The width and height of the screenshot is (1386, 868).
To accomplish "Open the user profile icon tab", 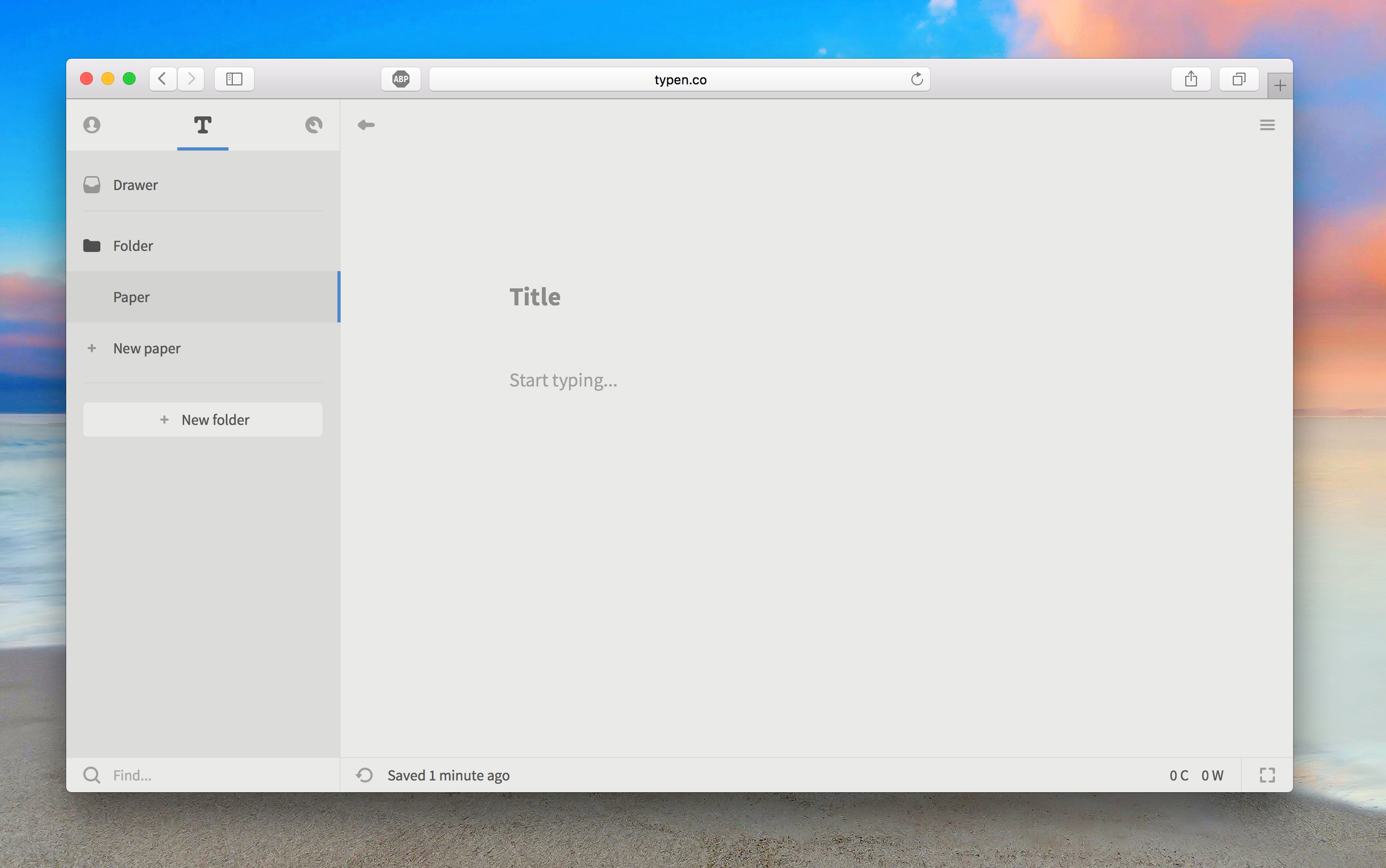I will (92, 124).
